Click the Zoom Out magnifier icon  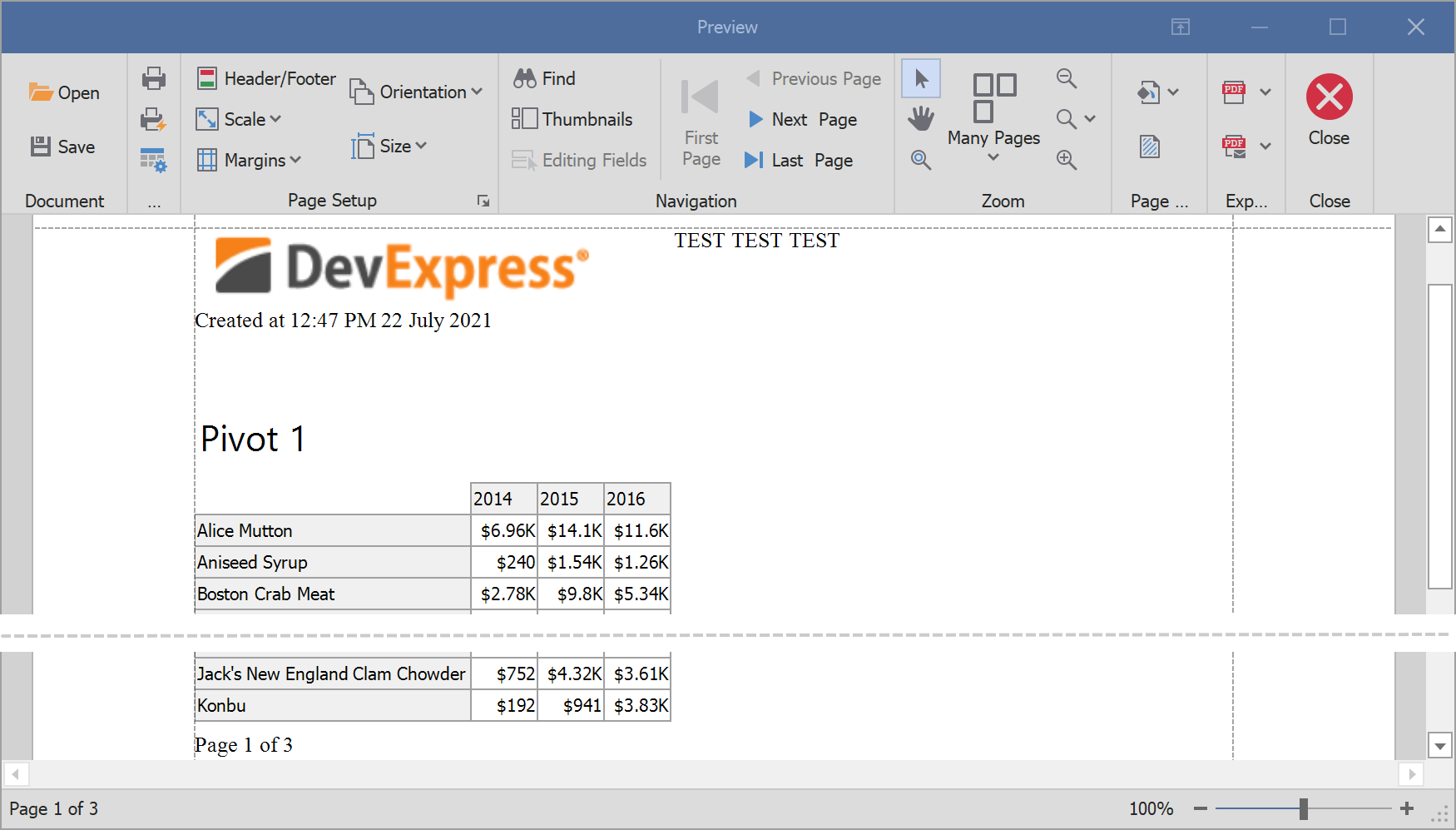tap(1067, 79)
